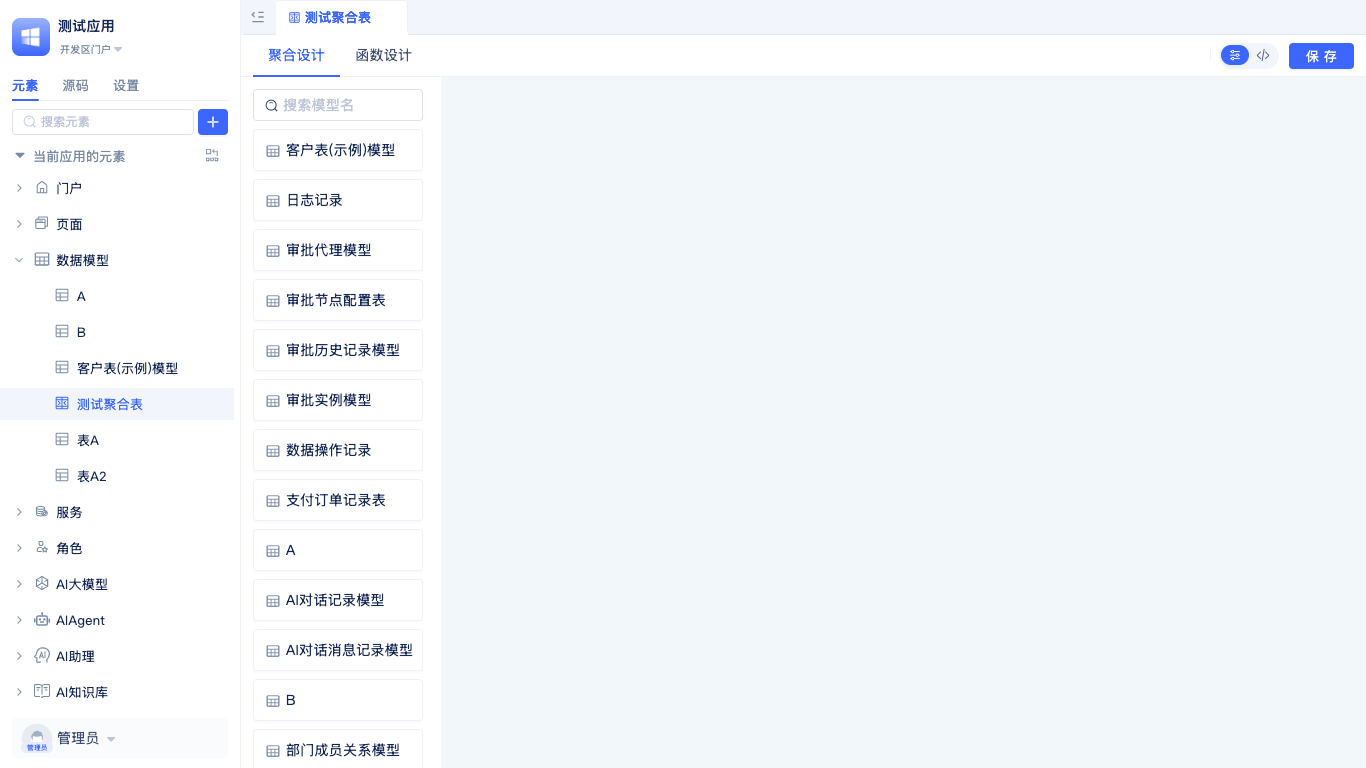This screenshot has height=768, width=1366.
Task: Click the 角色 person icon
Action: coord(42,547)
